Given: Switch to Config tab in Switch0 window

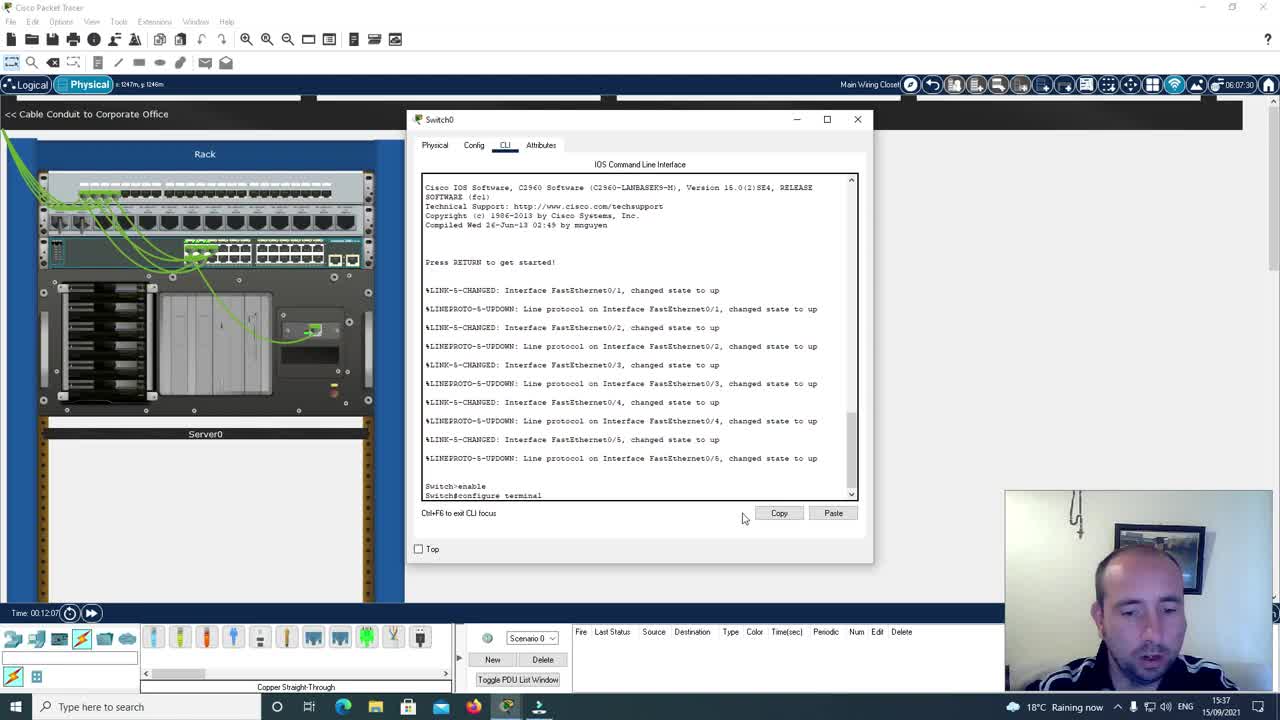Looking at the screenshot, I should coord(474,145).
